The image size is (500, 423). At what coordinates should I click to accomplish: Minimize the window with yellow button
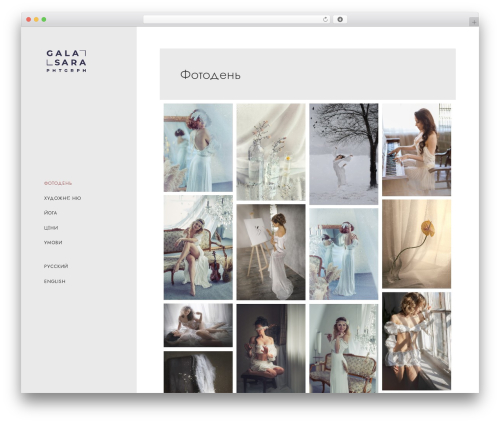[x=36, y=20]
